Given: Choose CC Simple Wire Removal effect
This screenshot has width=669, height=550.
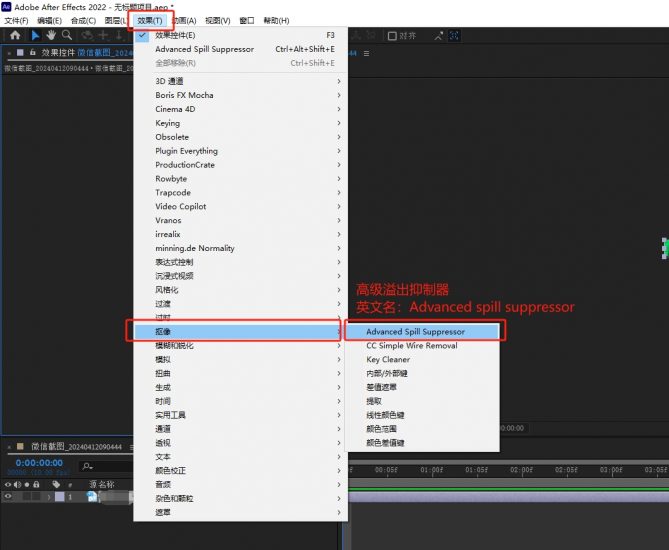Looking at the screenshot, I should coord(422,346).
